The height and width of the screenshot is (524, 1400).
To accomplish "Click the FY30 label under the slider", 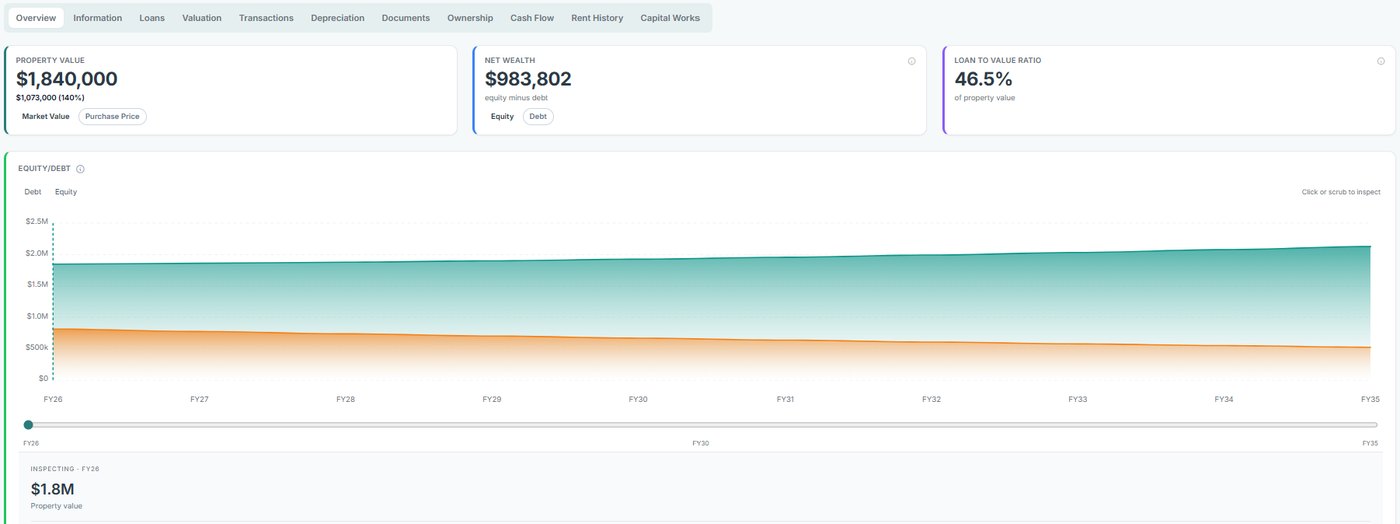I will click(x=700, y=443).
